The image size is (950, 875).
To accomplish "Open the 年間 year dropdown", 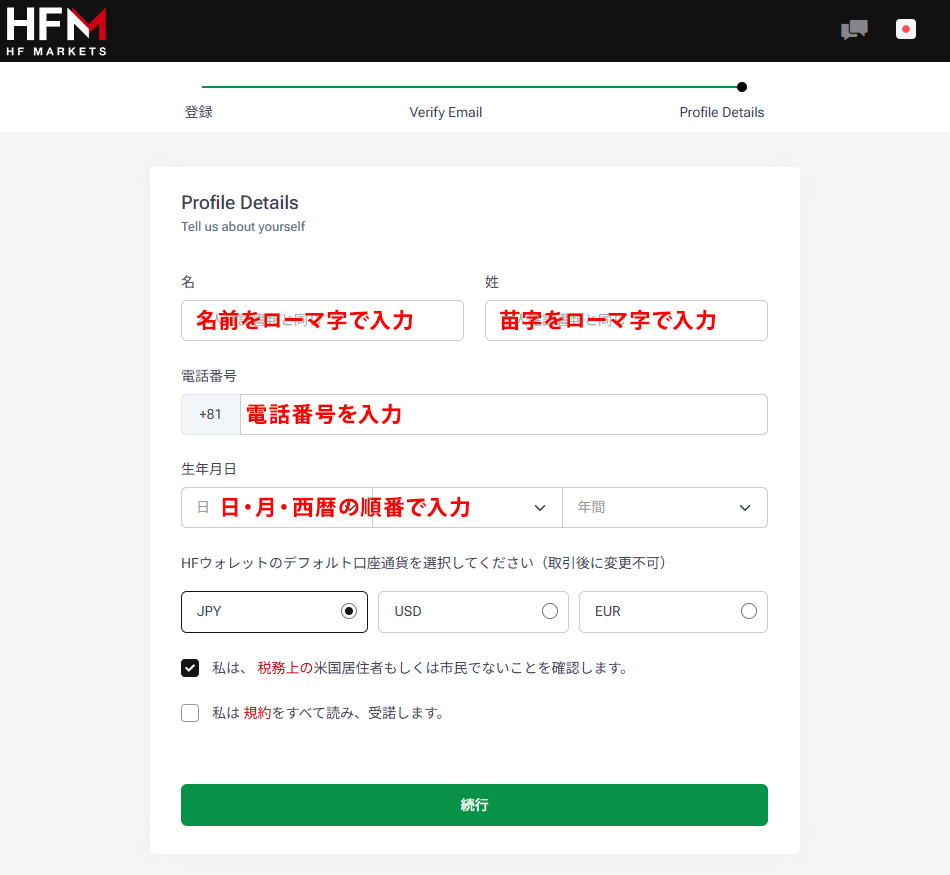I will (665, 507).
